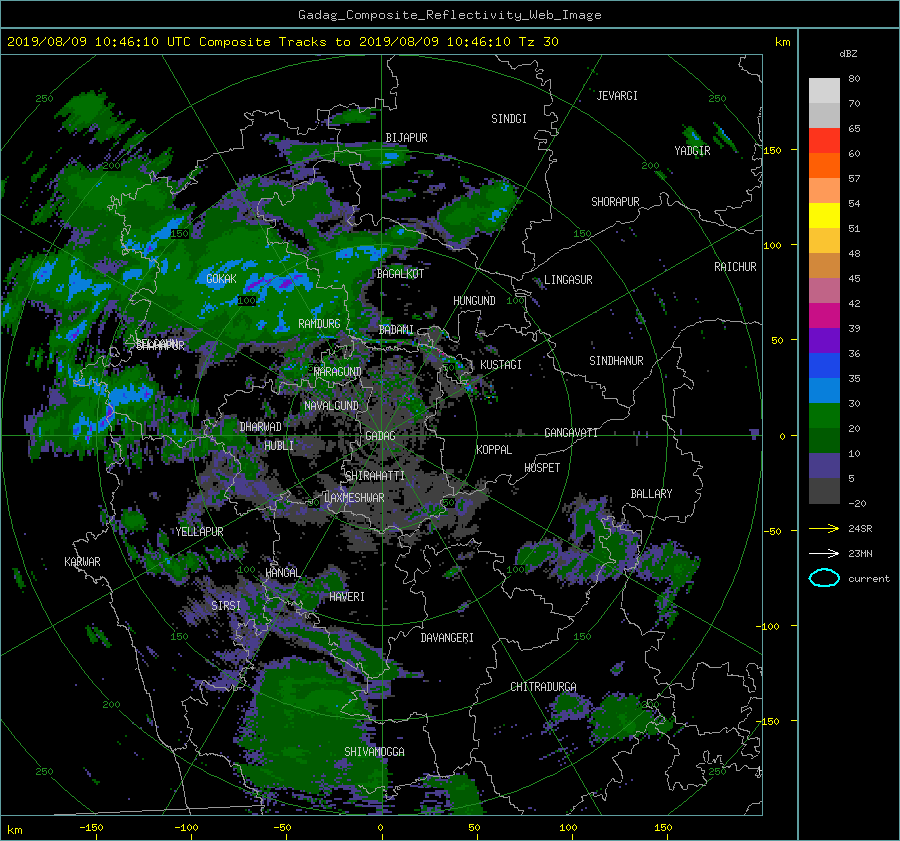Select the purple 39 dBZ color swatch
900x841 pixels.
pos(824,341)
